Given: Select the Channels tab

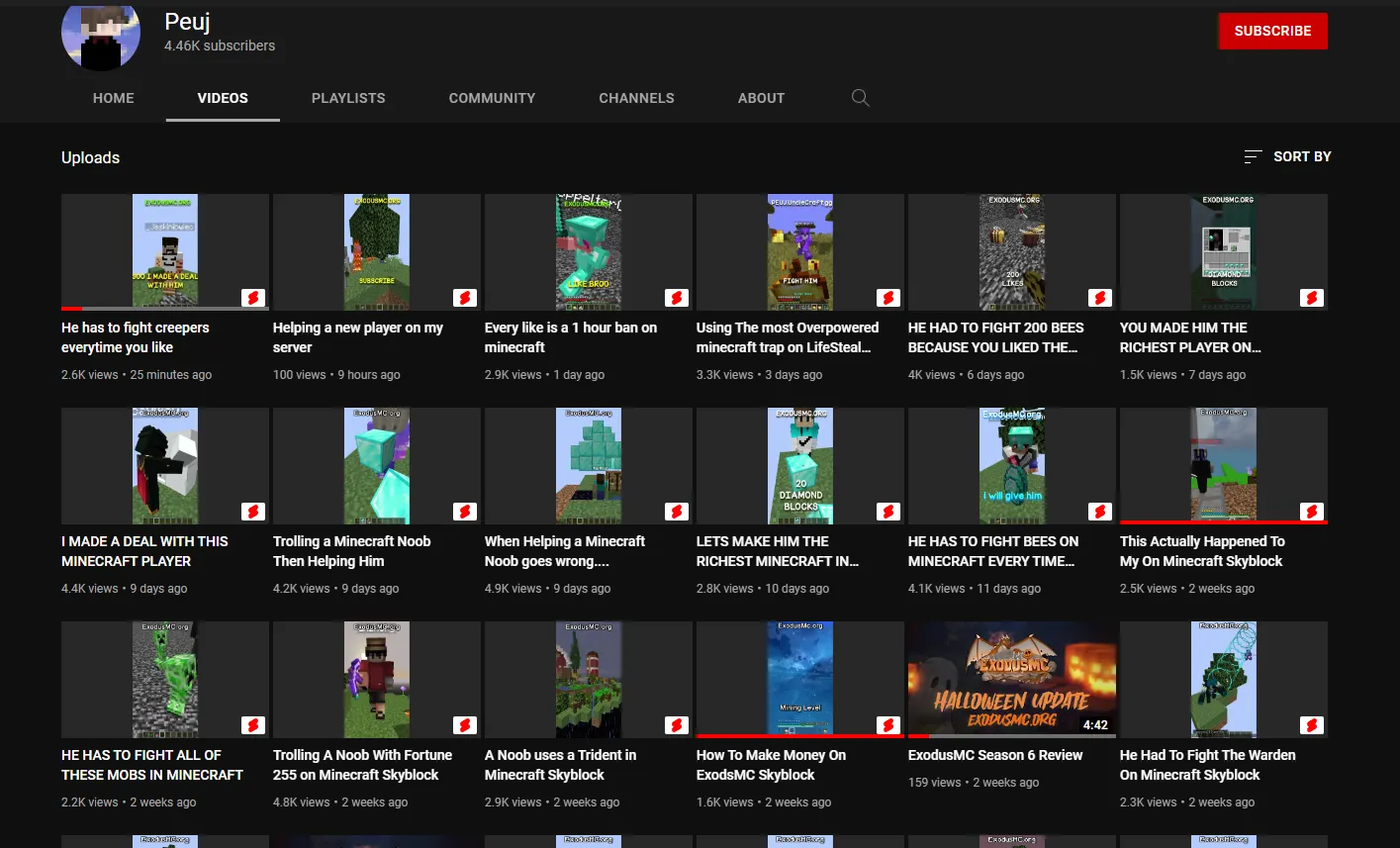Looking at the screenshot, I should pyautogui.click(x=636, y=98).
